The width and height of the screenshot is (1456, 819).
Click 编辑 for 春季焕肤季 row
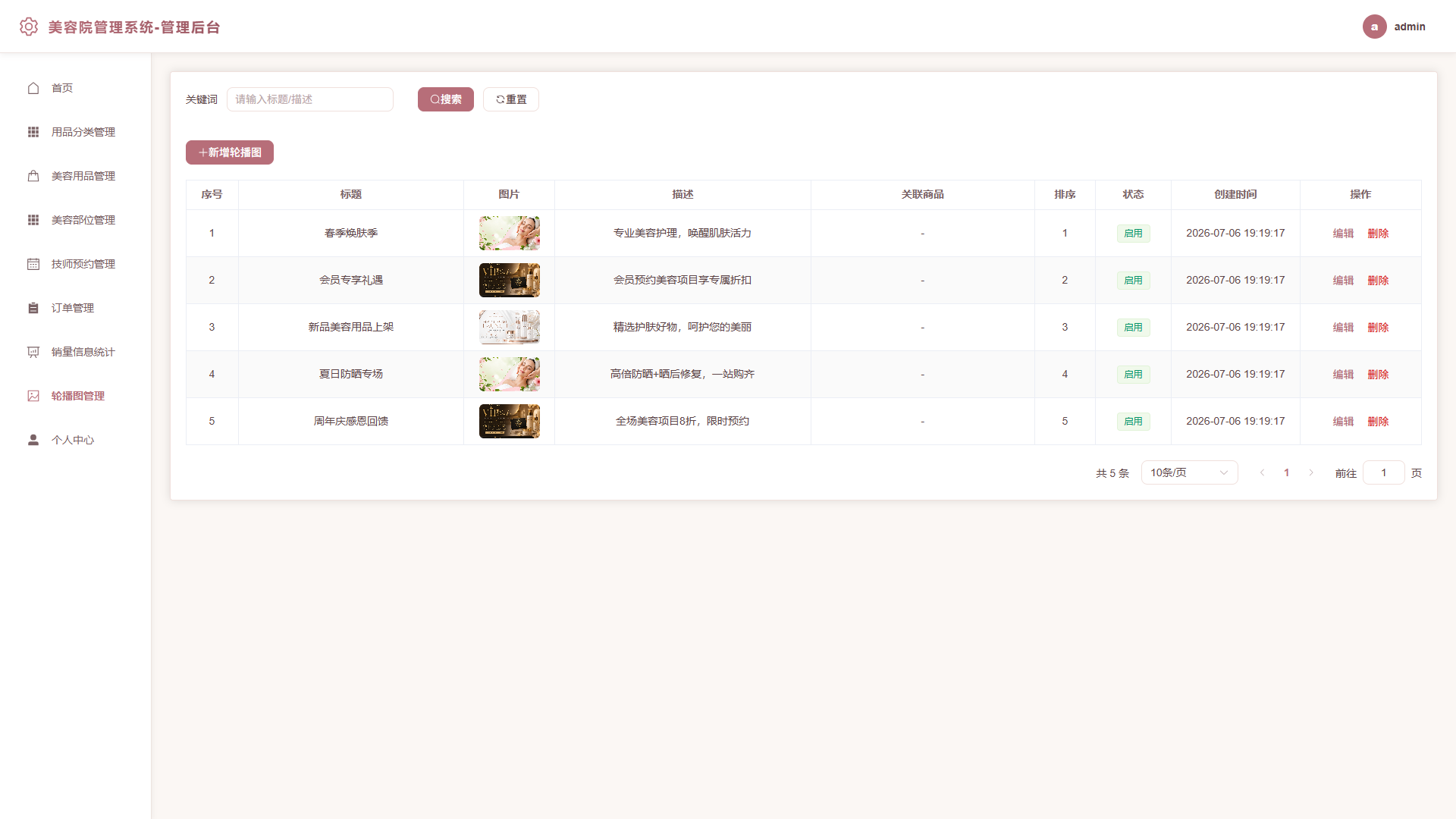pyautogui.click(x=1343, y=234)
